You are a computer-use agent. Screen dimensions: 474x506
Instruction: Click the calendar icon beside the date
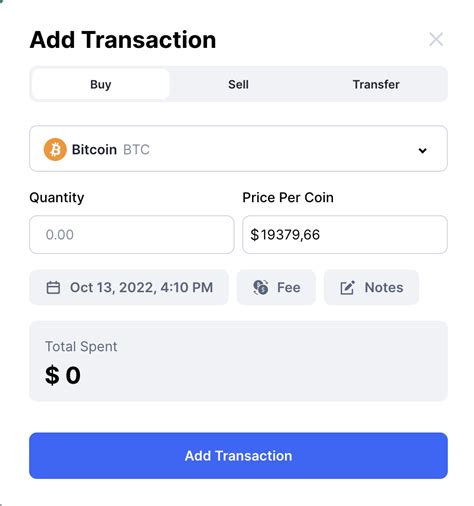[53, 287]
